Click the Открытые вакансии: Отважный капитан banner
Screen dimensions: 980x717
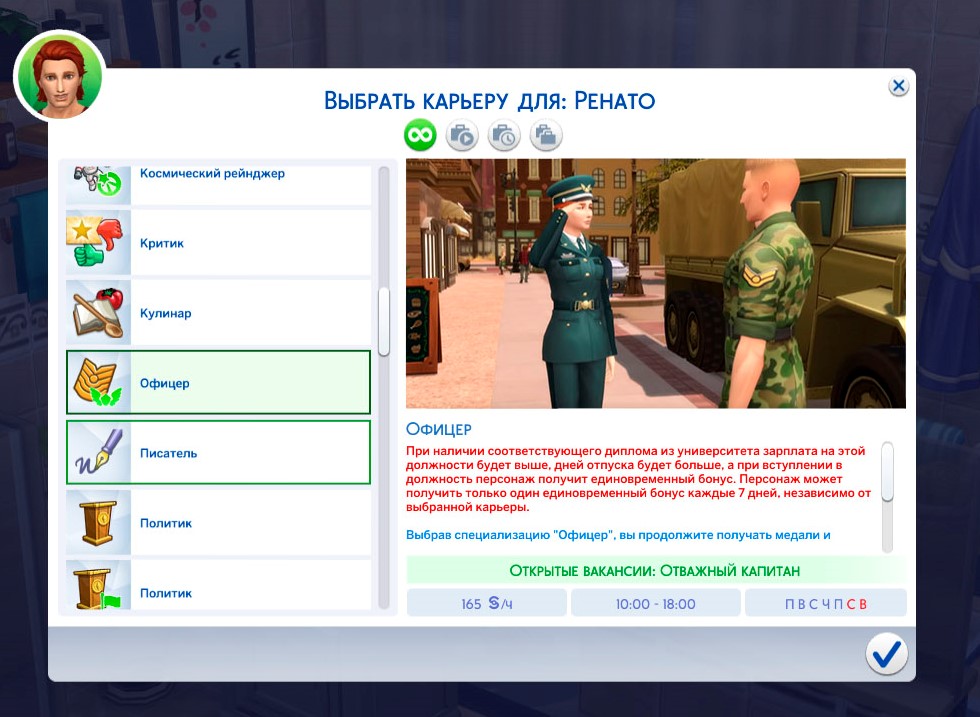coord(655,571)
